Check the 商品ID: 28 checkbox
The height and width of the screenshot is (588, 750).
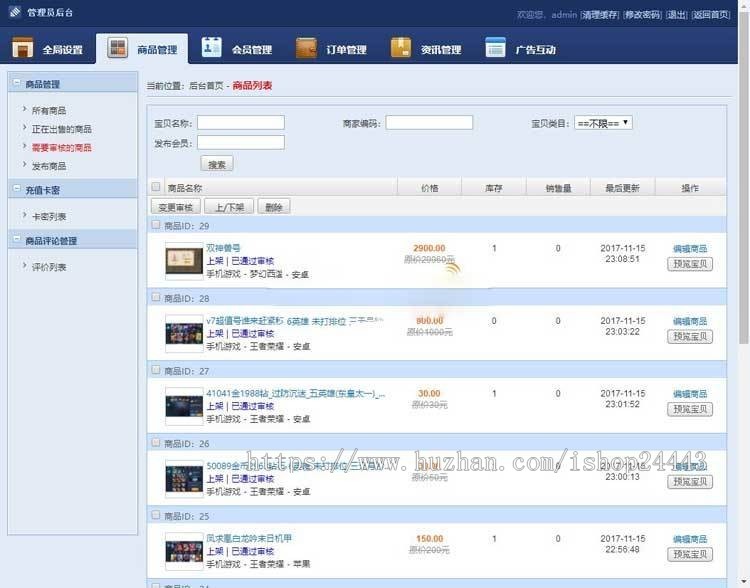coord(156,297)
